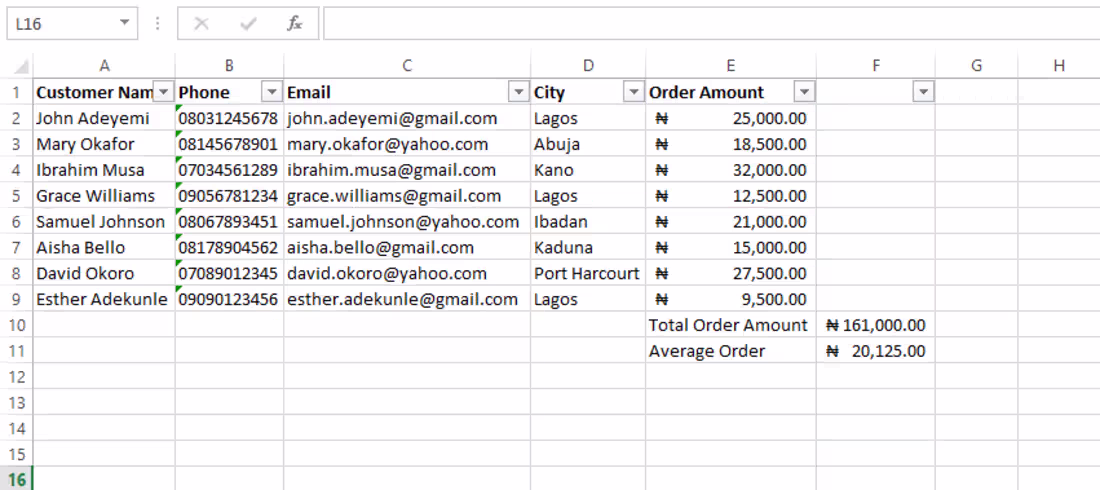Click the order amount 12,500.00
The height and width of the screenshot is (490, 1100).
[x=731, y=196]
